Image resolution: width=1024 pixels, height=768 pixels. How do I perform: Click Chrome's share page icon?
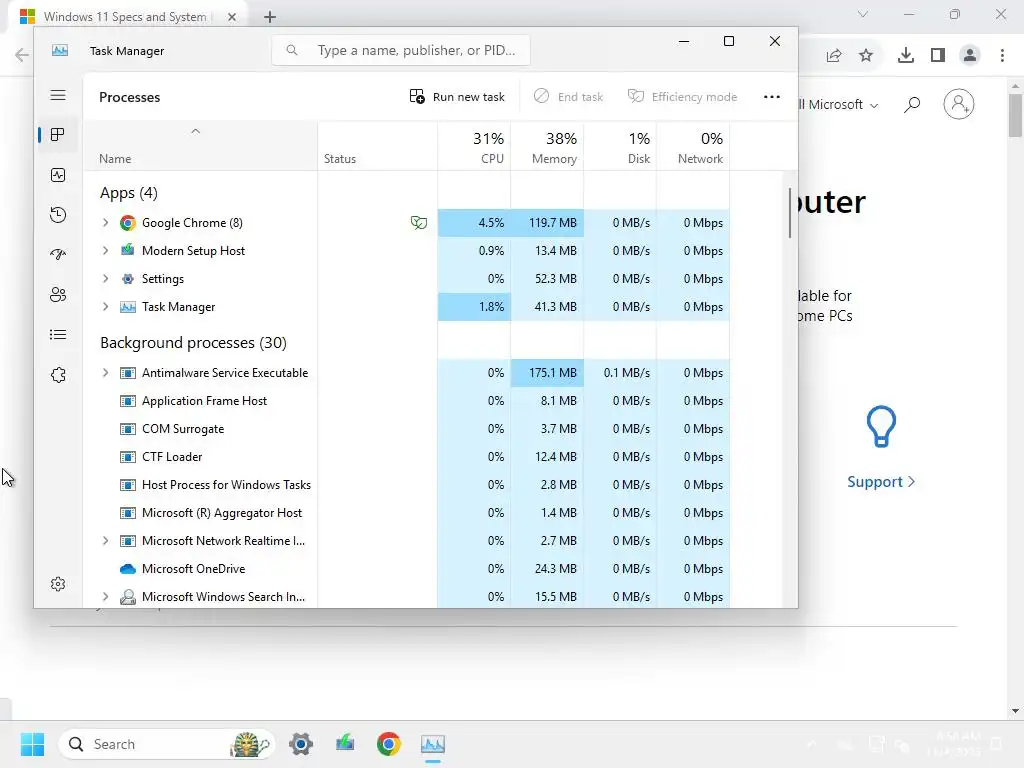tap(834, 56)
